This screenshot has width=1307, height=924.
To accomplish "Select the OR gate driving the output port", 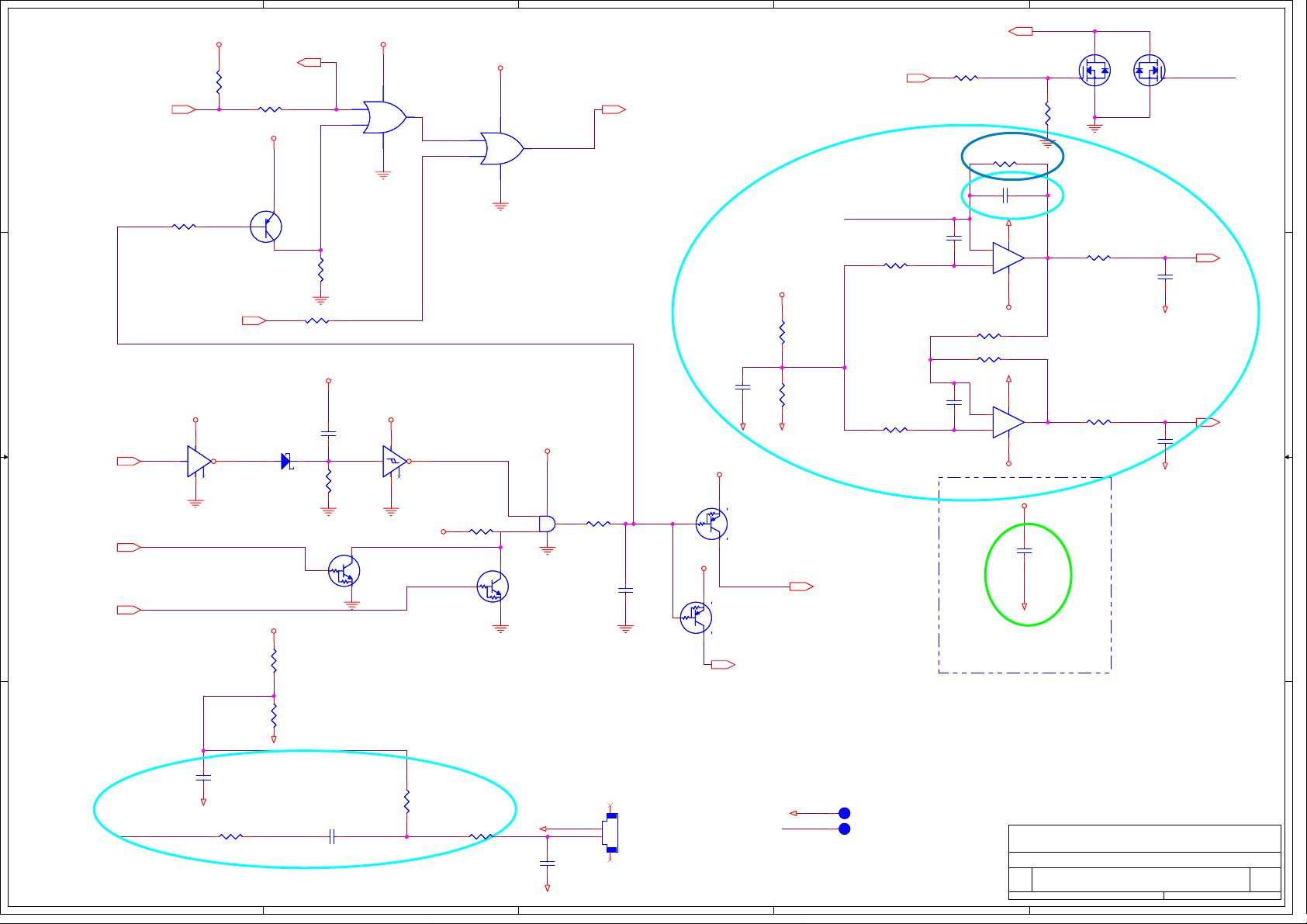I will [502, 148].
